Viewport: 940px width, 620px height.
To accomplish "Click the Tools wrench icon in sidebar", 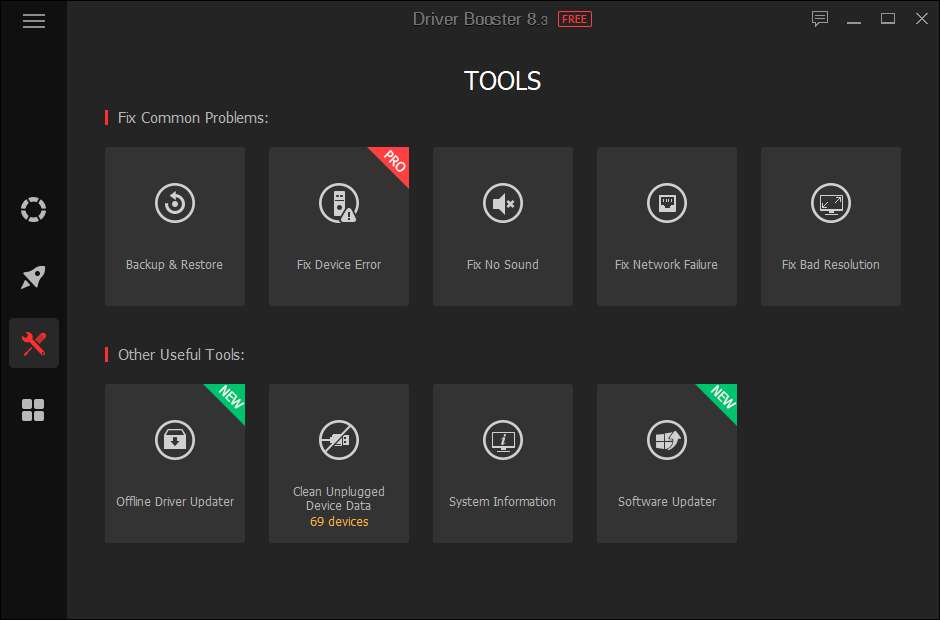I will pyautogui.click(x=33, y=343).
